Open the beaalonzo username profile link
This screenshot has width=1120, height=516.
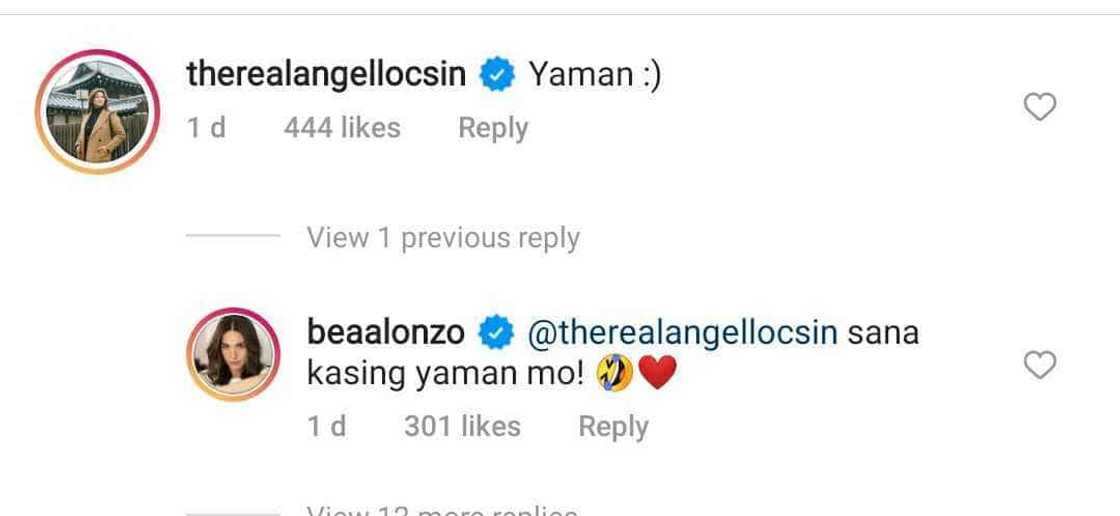[386, 332]
